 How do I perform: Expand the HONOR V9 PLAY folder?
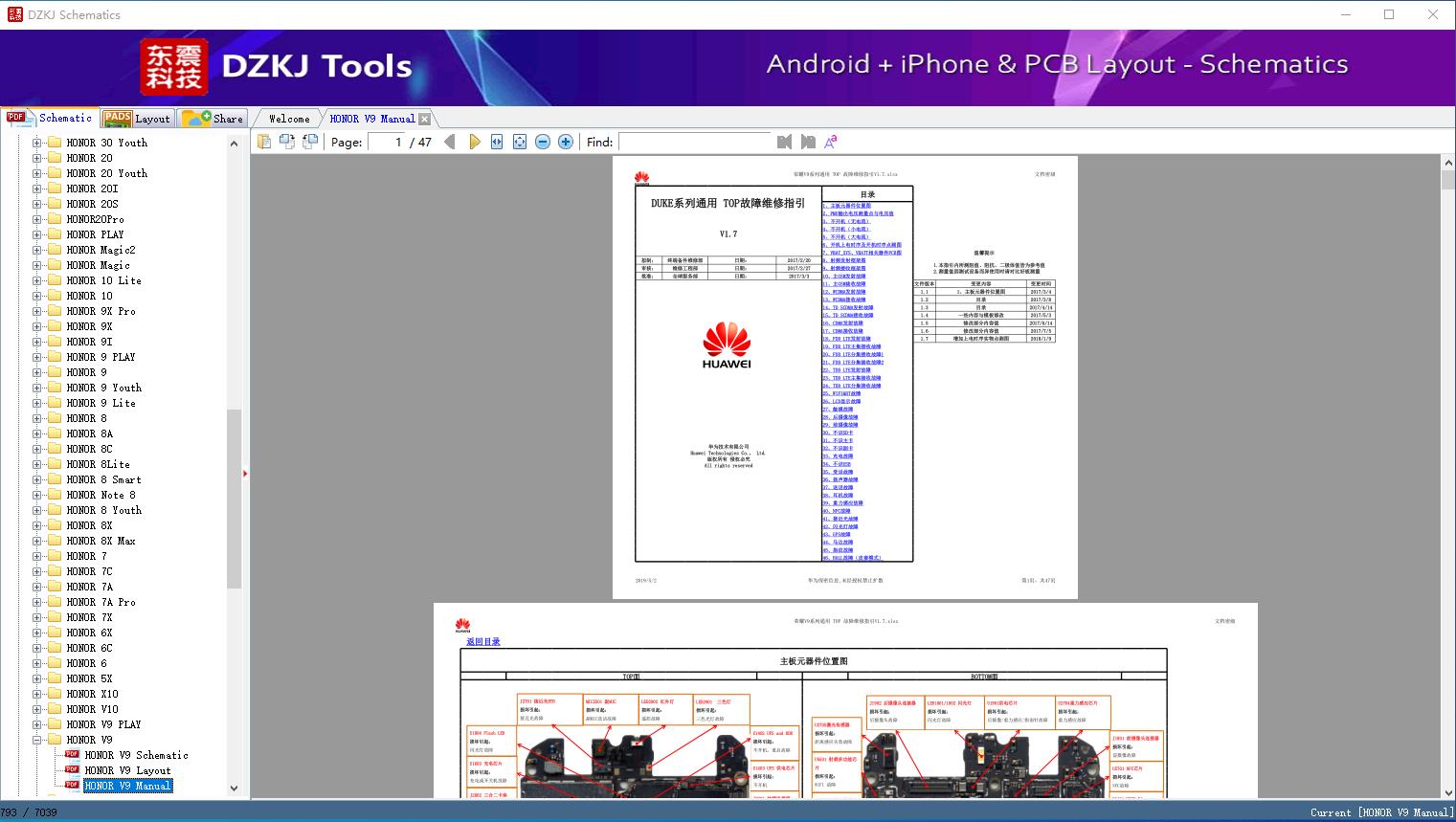click(x=36, y=724)
